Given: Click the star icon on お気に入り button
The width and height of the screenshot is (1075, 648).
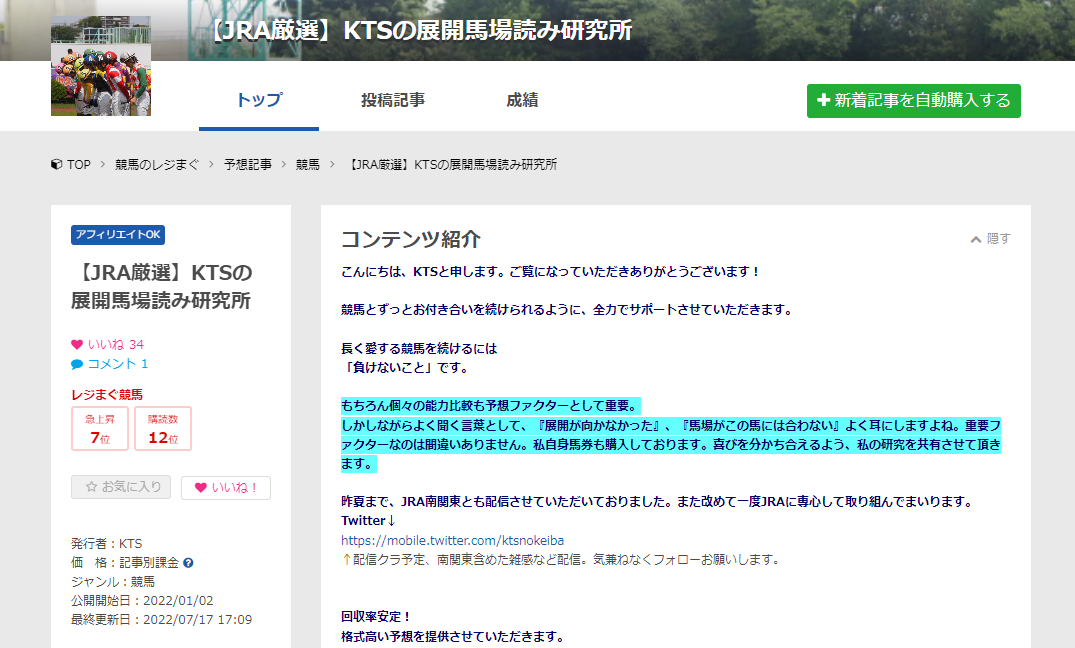Looking at the screenshot, I should [91, 487].
